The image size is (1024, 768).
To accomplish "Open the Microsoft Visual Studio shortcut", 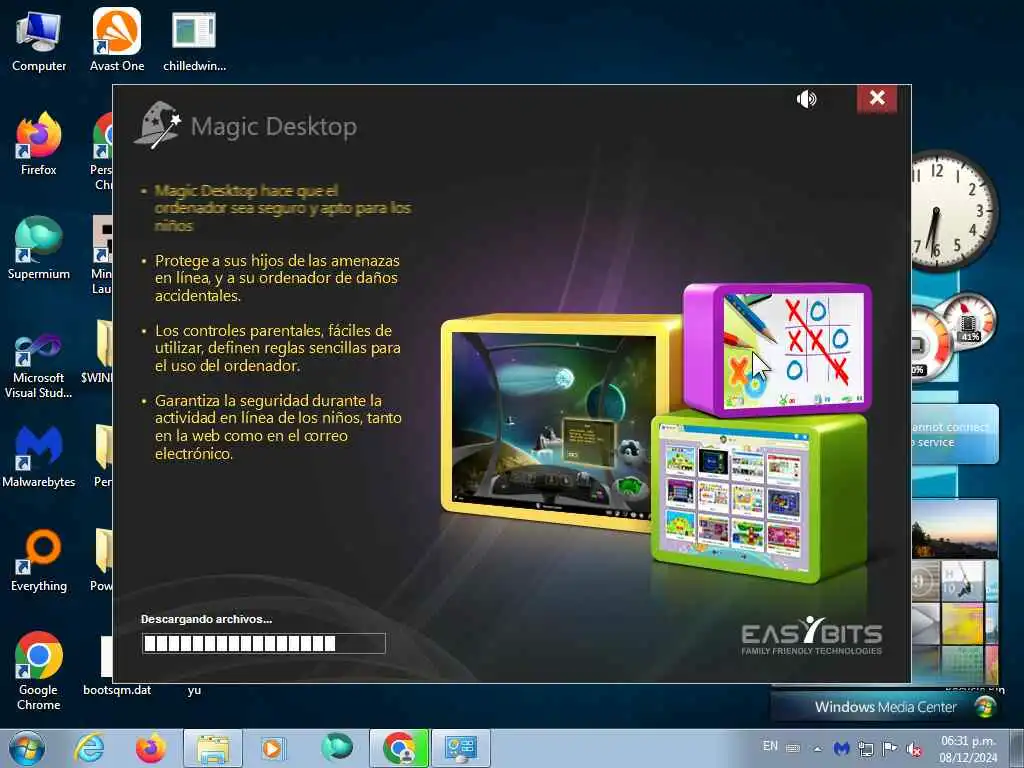I will (39, 366).
